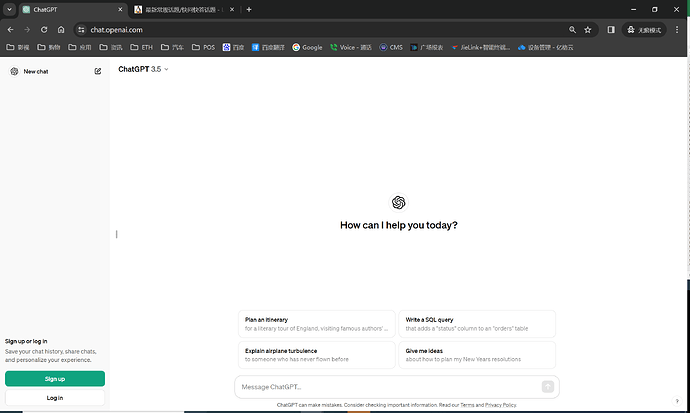Select the Give me ideas suggestion
The height and width of the screenshot is (413, 690).
[x=477, y=355]
